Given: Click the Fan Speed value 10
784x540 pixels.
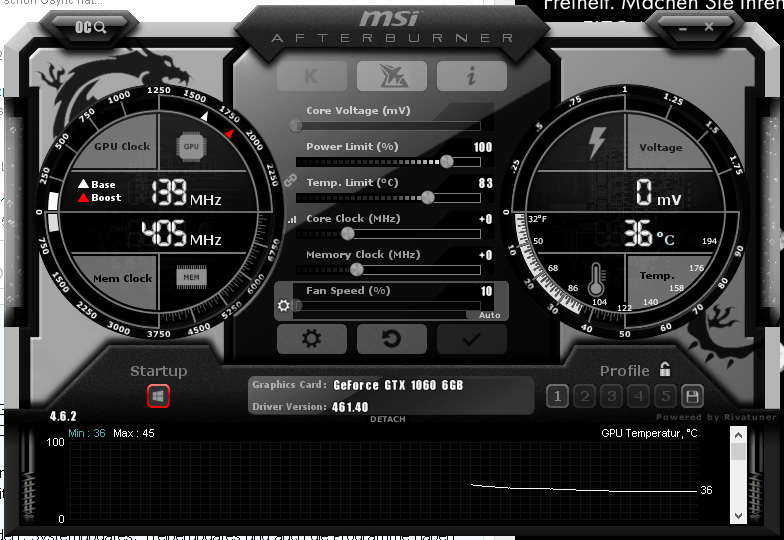Looking at the screenshot, I should [x=486, y=291].
